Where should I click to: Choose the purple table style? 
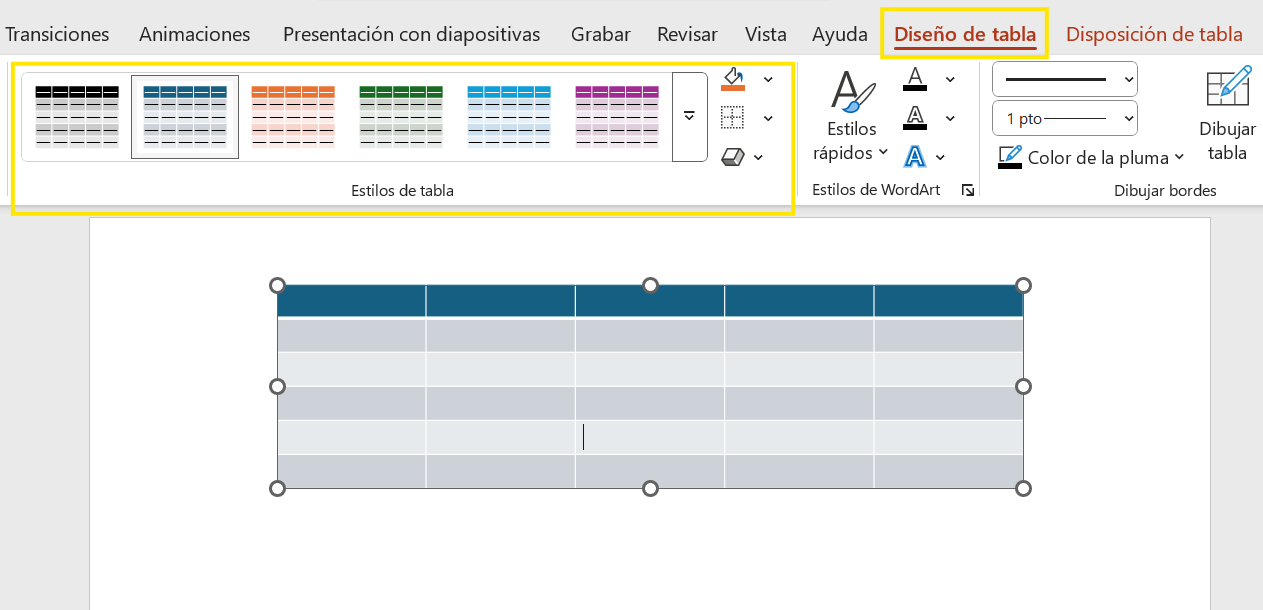617,116
